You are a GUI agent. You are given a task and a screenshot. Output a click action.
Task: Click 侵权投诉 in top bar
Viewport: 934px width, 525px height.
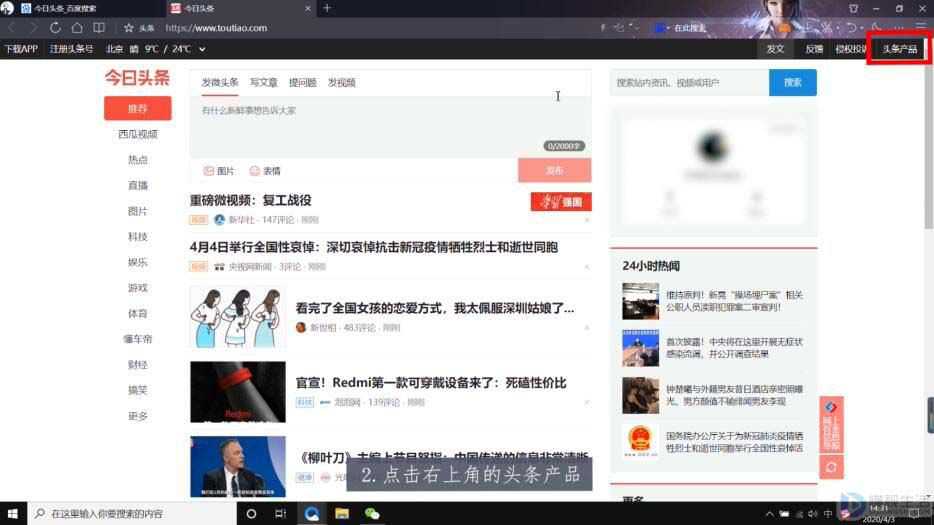[851, 49]
